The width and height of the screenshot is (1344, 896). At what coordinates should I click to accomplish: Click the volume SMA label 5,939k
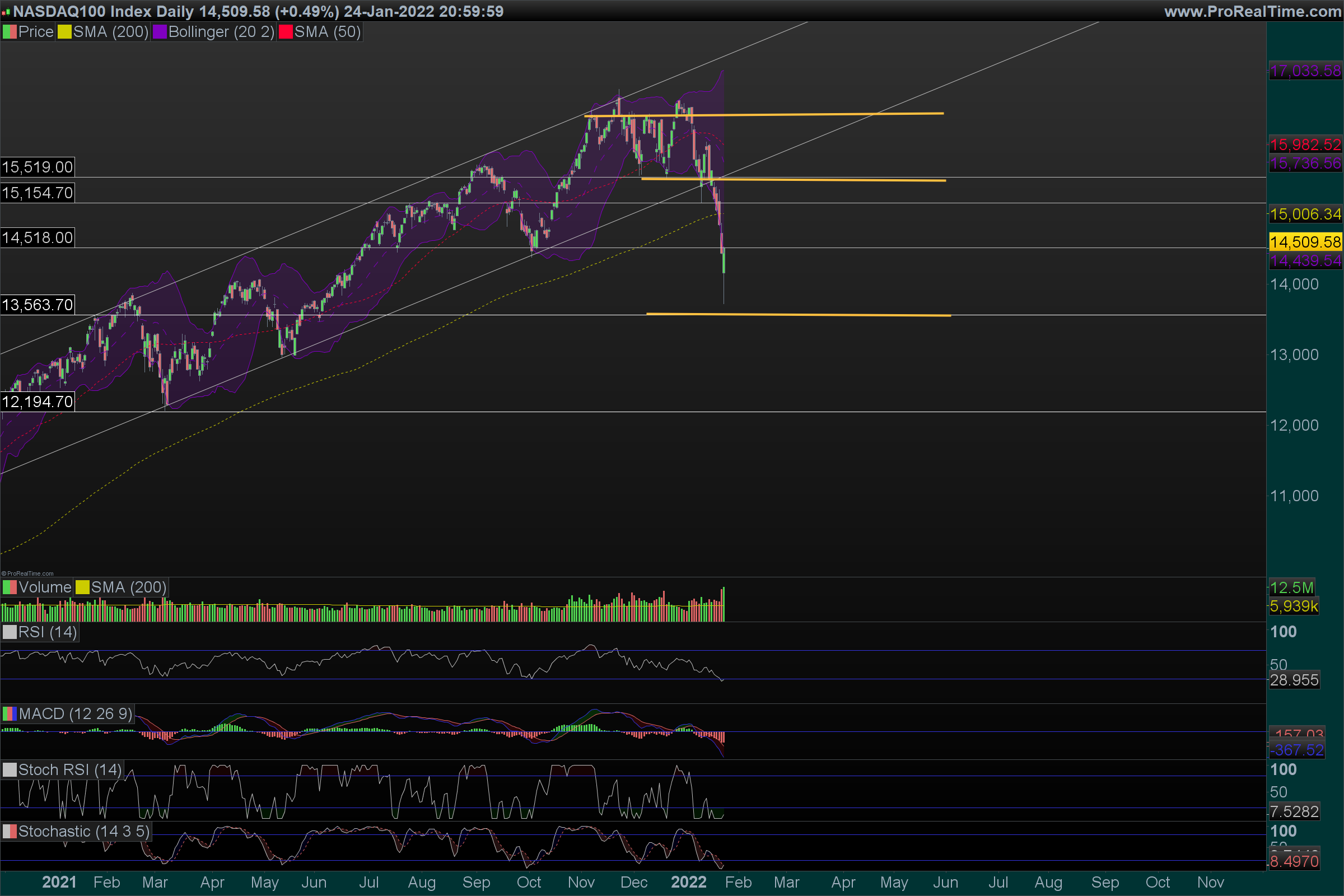pos(1293,606)
